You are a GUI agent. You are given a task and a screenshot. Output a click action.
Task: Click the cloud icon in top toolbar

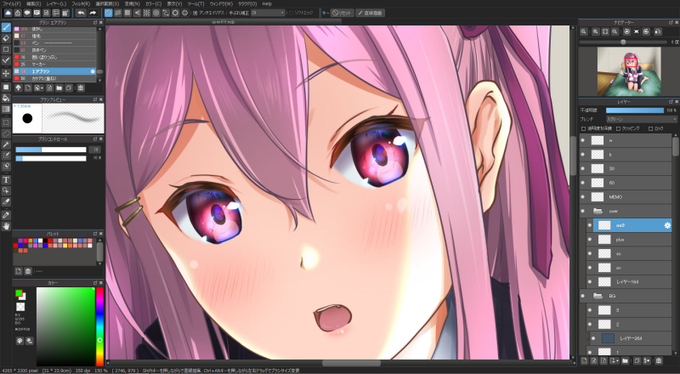pos(8,13)
